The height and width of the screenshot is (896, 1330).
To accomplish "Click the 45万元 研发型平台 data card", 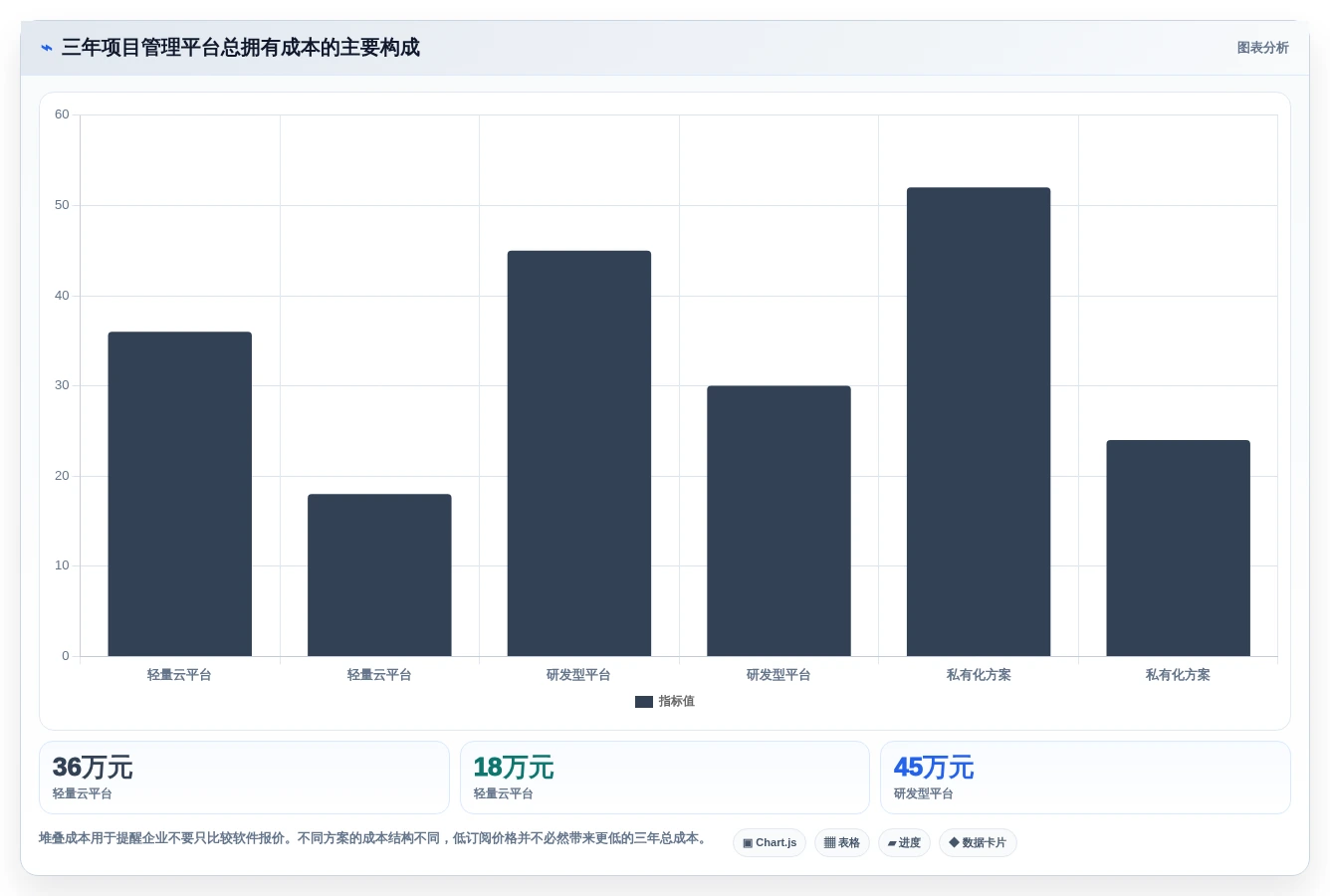I will click(1085, 778).
